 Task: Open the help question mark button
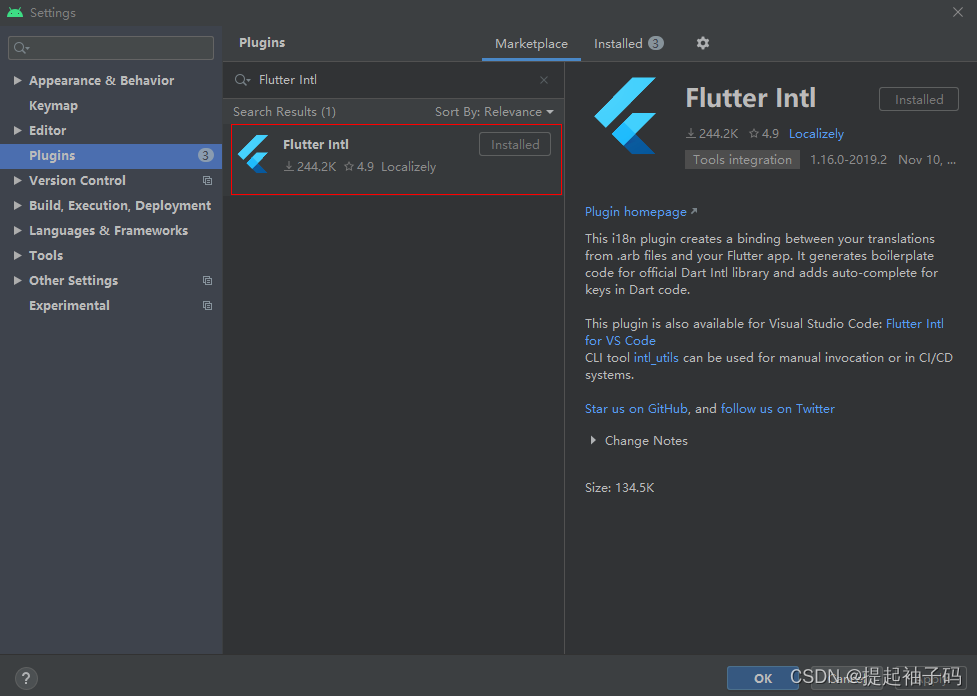(x=26, y=678)
